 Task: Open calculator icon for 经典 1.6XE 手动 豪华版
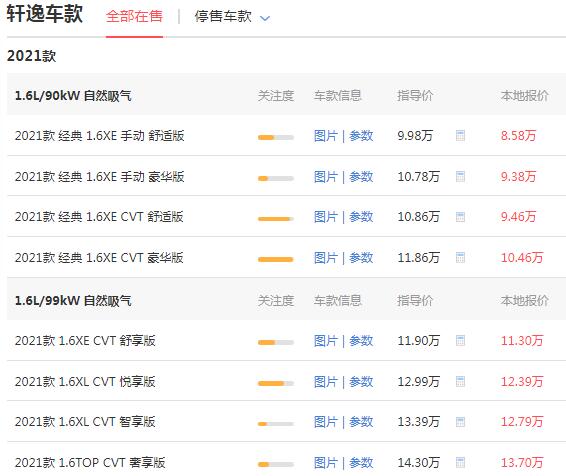coord(460,176)
